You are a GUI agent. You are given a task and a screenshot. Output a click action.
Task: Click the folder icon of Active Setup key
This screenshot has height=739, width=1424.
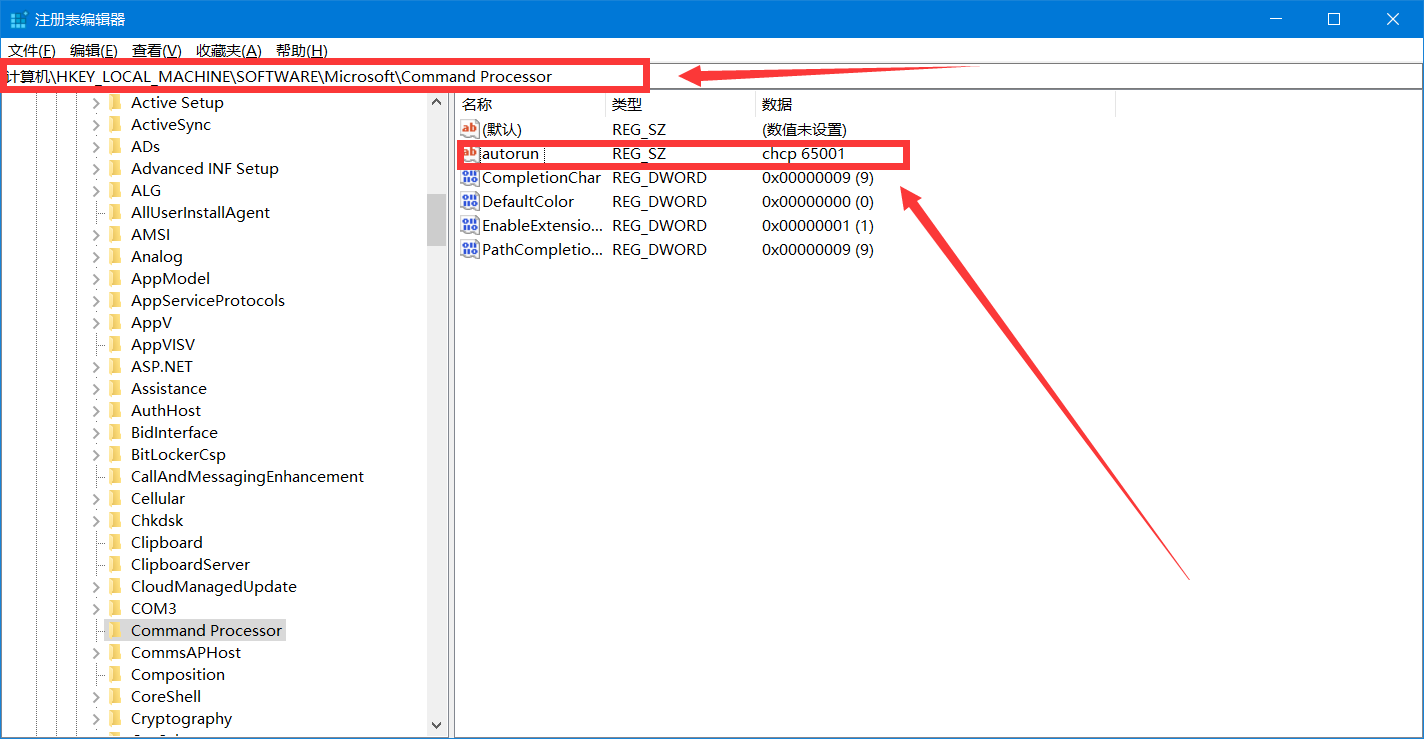click(115, 102)
